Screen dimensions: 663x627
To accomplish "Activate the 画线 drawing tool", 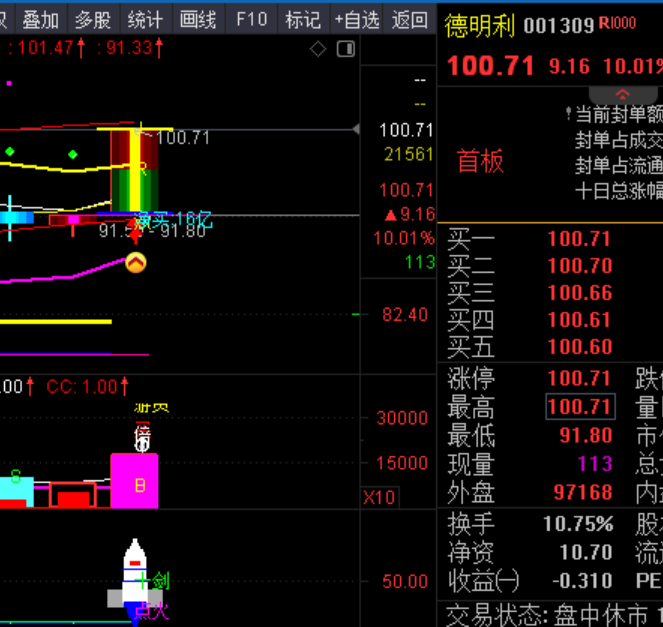I will [x=198, y=19].
